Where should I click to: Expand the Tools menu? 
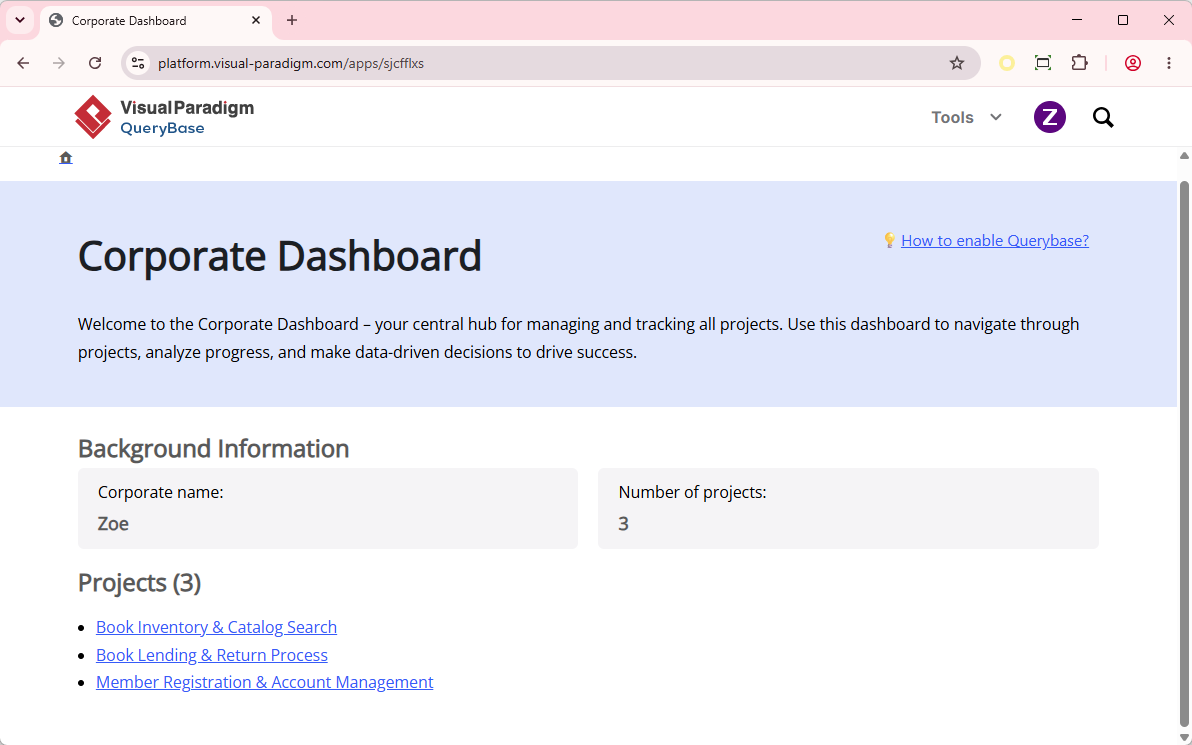pos(966,117)
